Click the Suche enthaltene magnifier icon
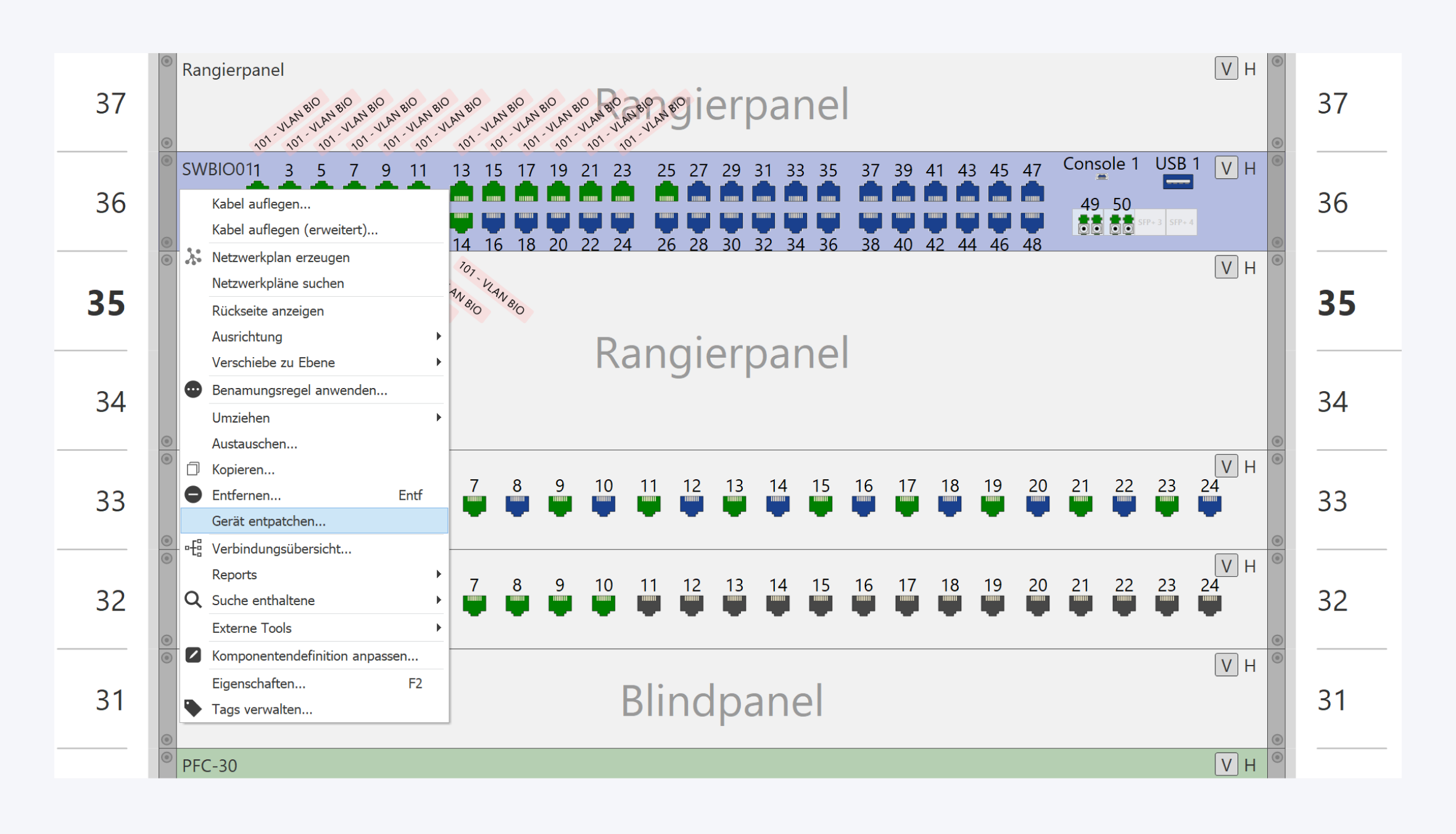The width and height of the screenshot is (1456, 834). (193, 600)
